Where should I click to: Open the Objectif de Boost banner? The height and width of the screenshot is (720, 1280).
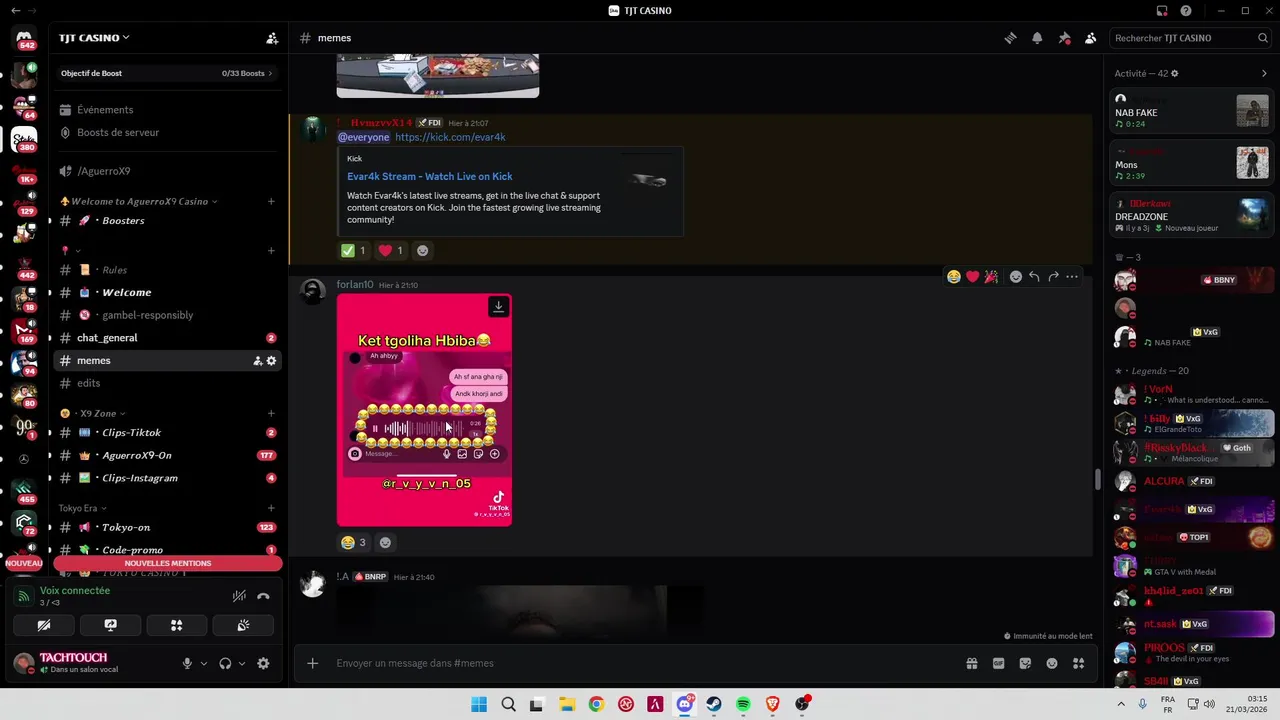(167, 73)
